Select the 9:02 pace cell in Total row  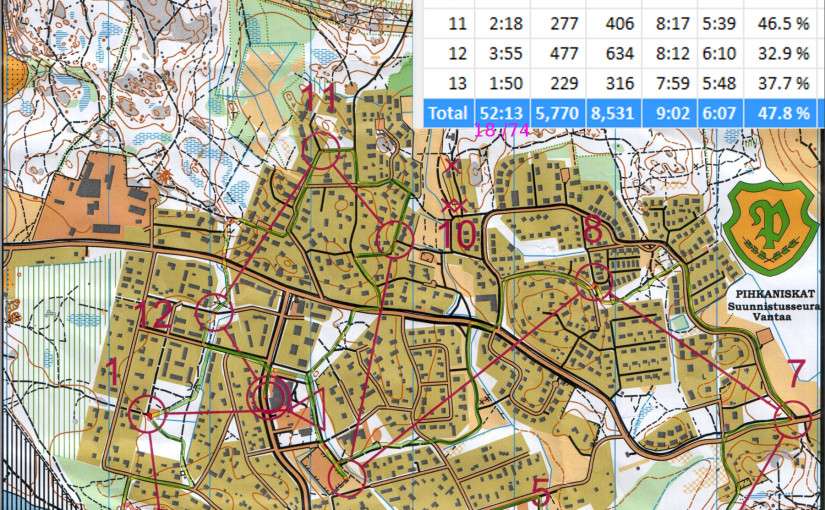click(669, 113)
